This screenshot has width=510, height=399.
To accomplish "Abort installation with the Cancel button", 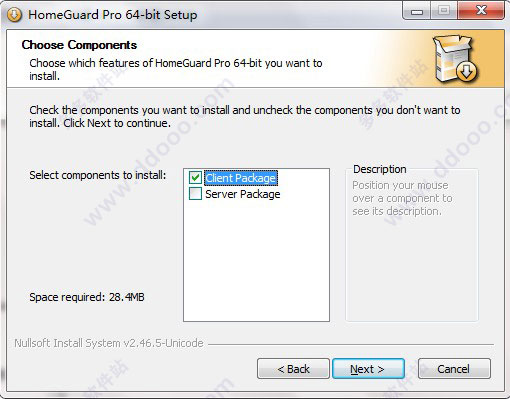I will coord(454,369).
